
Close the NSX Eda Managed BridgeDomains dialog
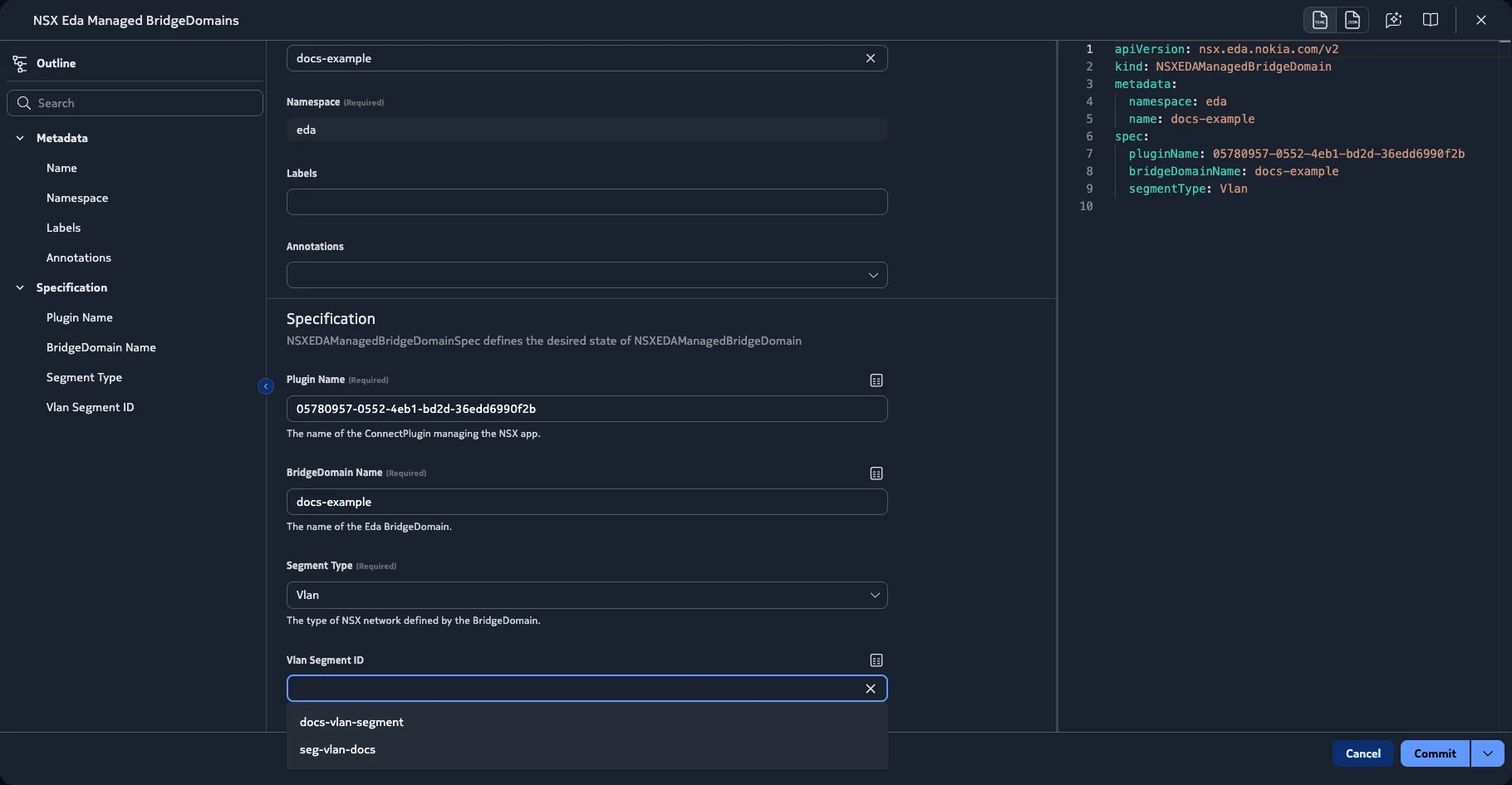click(1481, 20)
